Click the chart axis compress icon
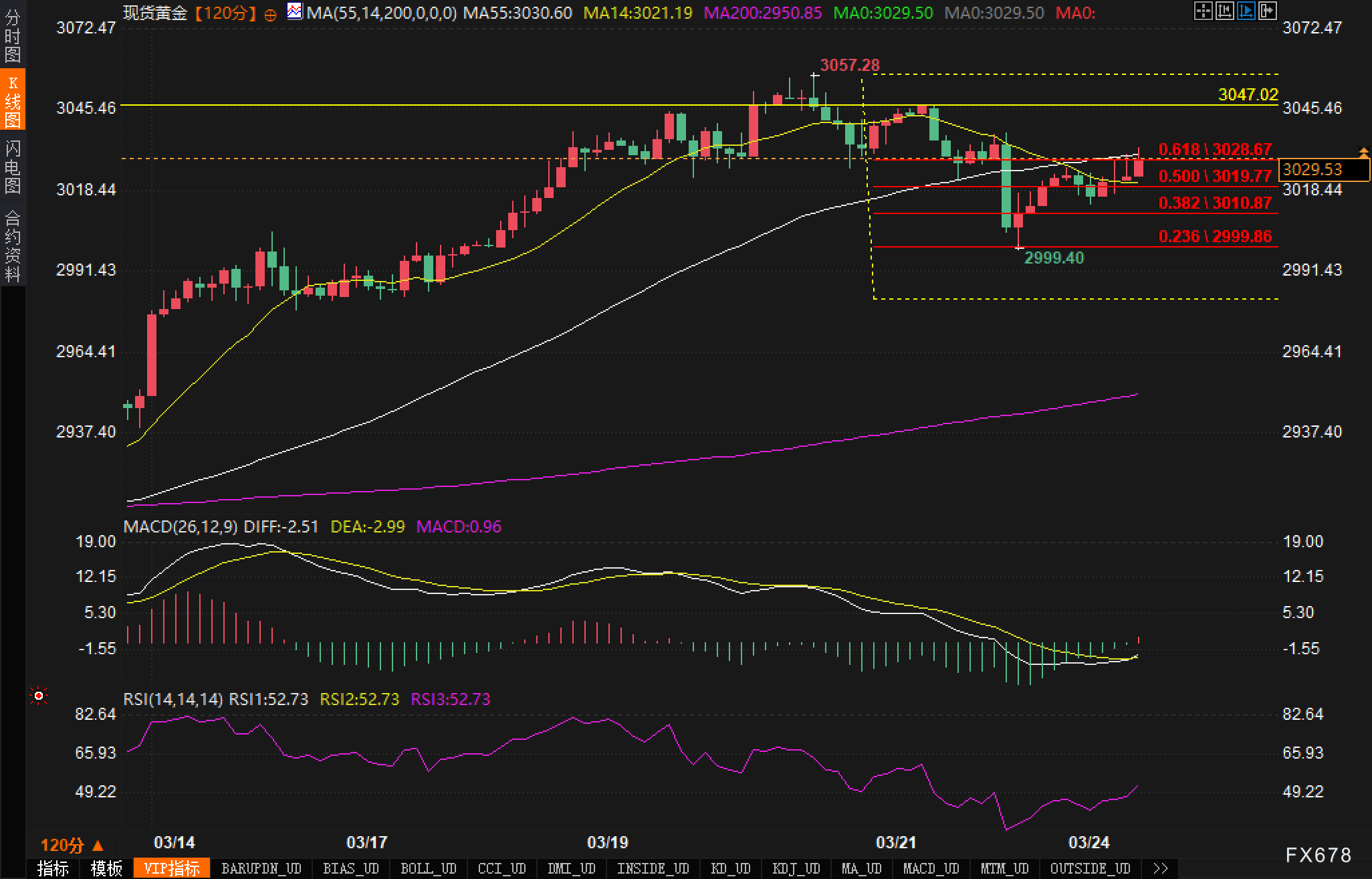 click(x=1224, y=11)
